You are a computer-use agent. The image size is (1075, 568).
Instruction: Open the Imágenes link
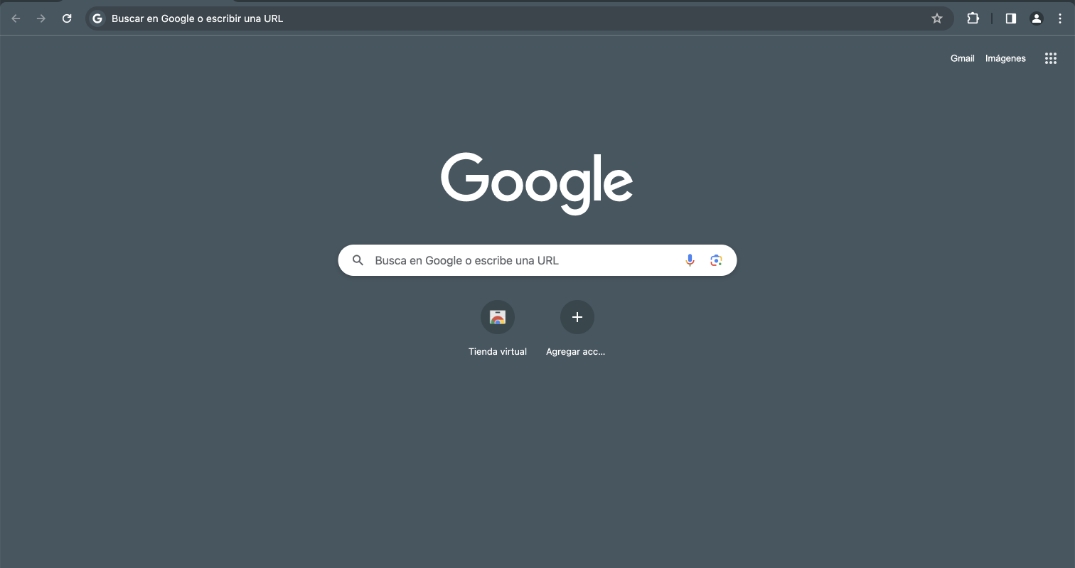click(x=1005, y=58)
